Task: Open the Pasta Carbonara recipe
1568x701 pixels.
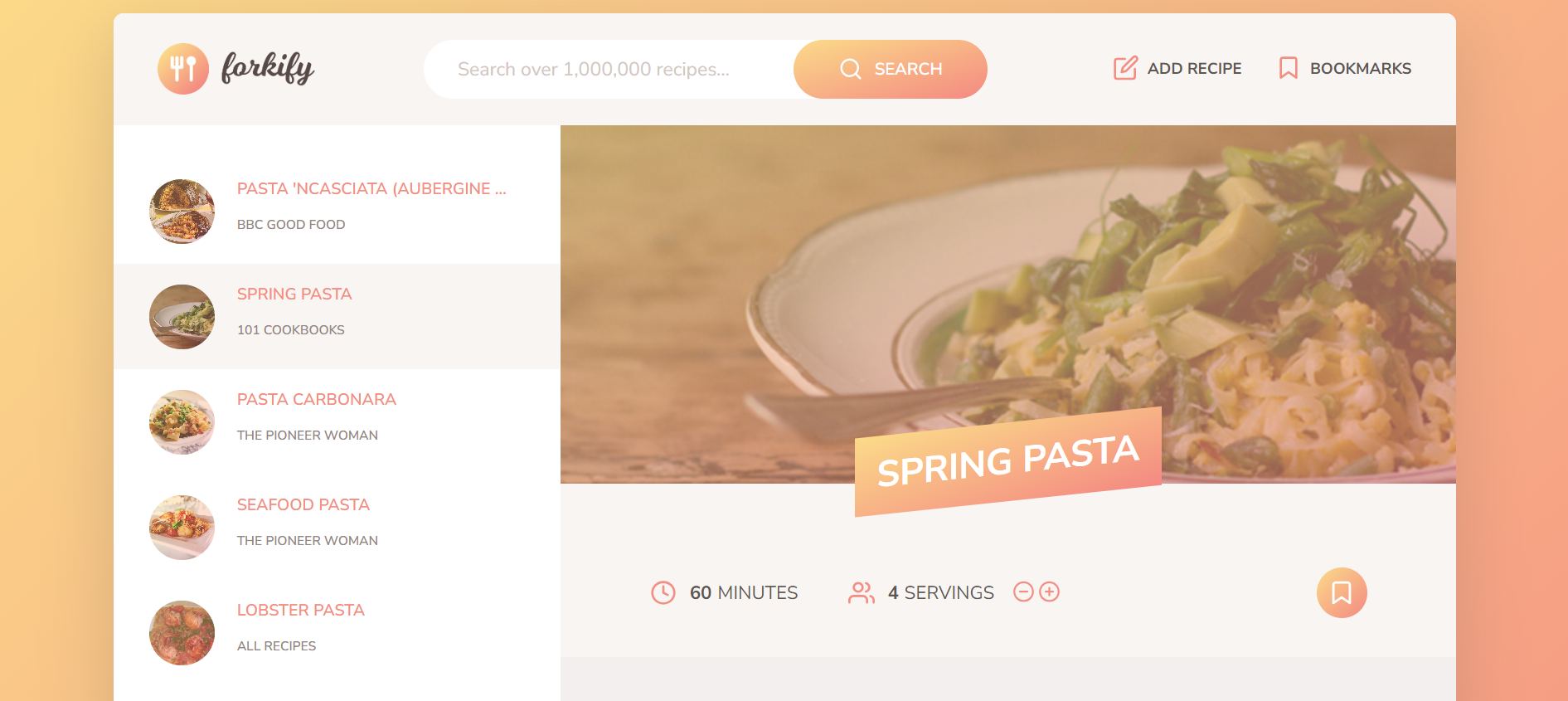Action: (317, 400)
